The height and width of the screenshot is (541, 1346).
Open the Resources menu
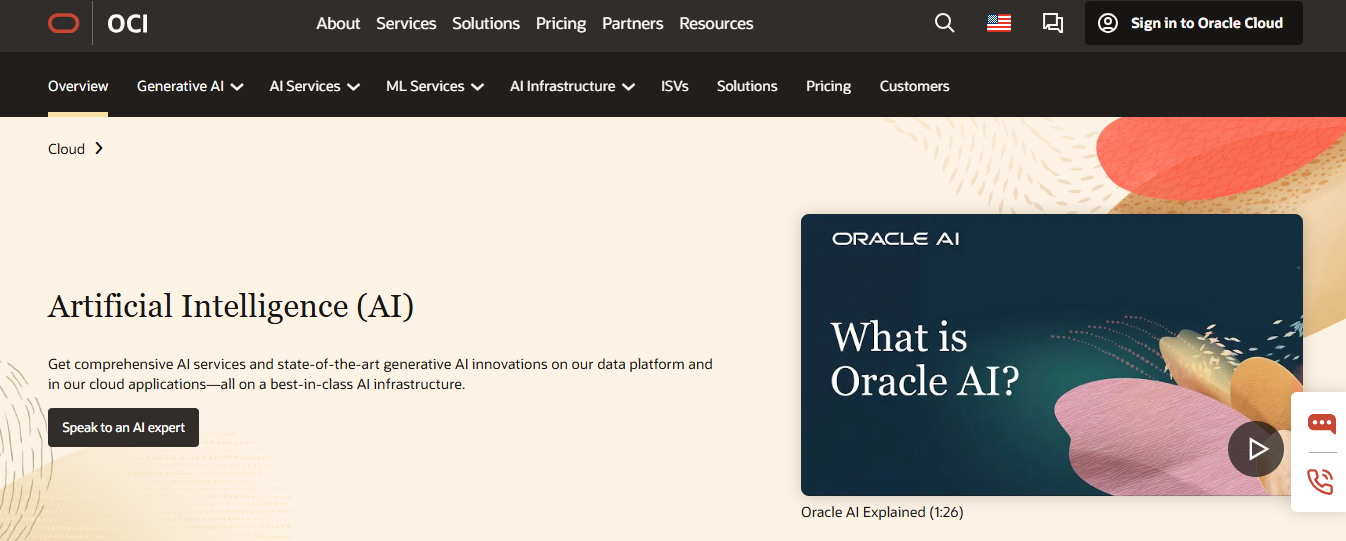[x=716, y=23]
